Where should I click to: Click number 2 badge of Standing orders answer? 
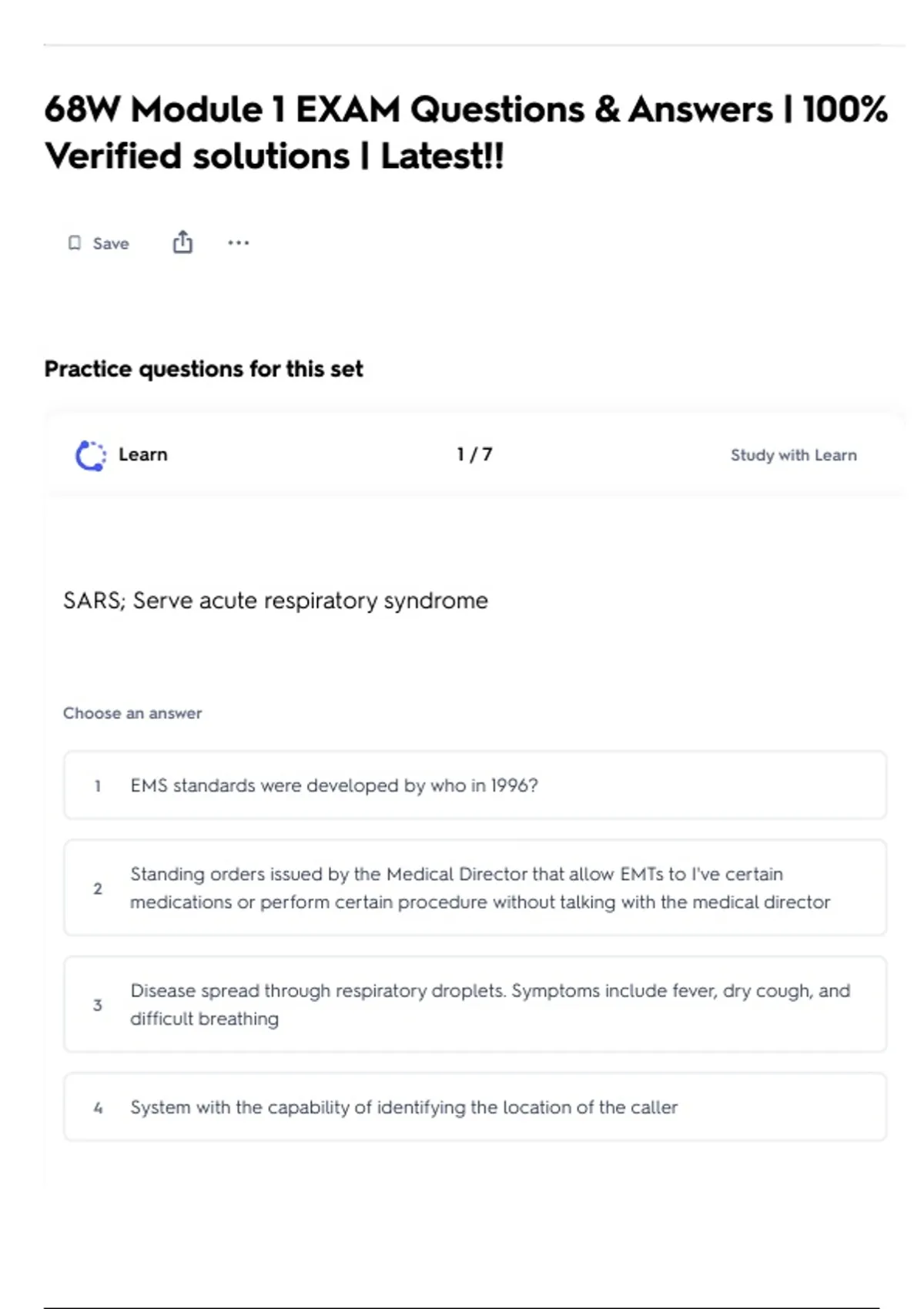click(x=98, y=889)
